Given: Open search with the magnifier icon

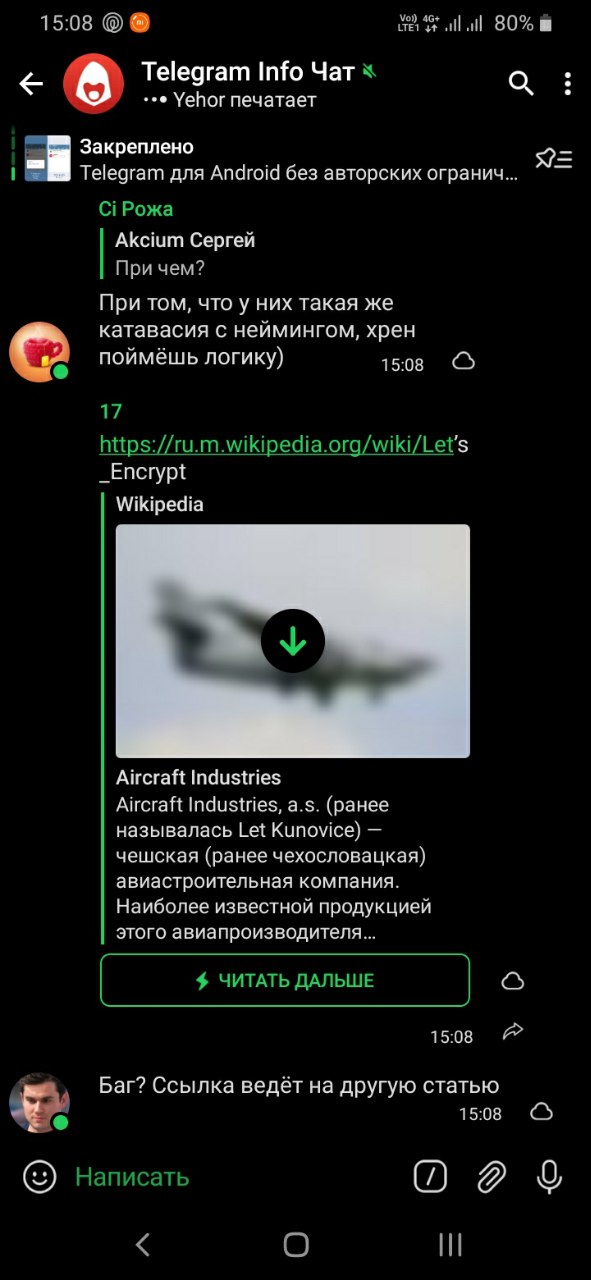Looking at the screenshot, I should tap(521, 84).
